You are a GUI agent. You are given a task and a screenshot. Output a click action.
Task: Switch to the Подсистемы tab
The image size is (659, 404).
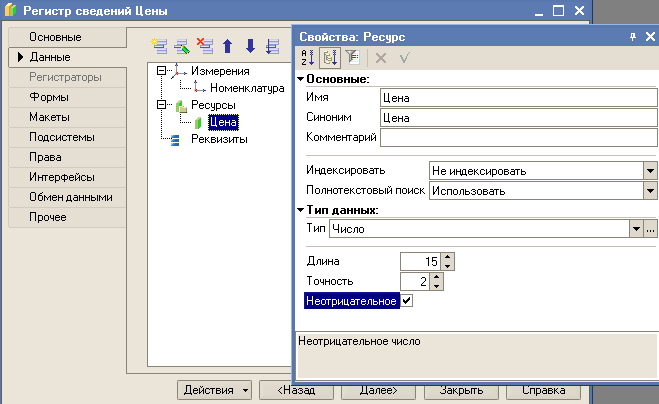click(x=67, y=137)
